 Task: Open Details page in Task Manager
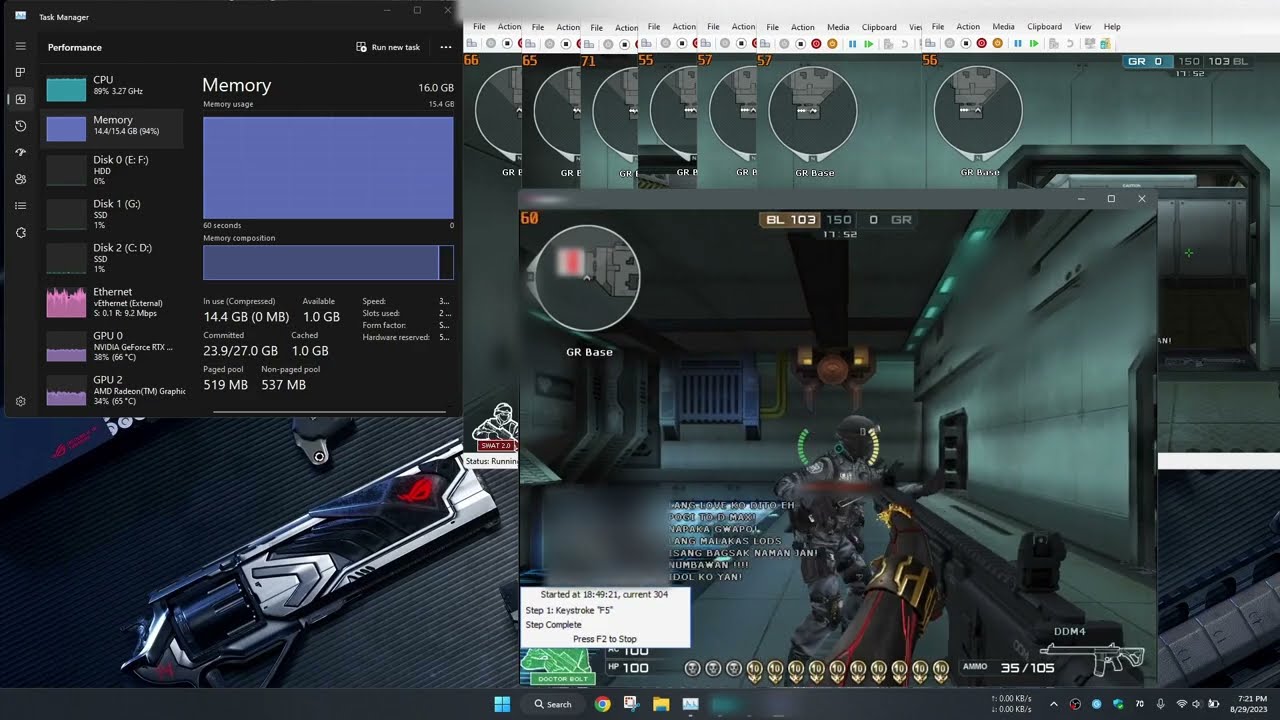(x=21, y=206)
